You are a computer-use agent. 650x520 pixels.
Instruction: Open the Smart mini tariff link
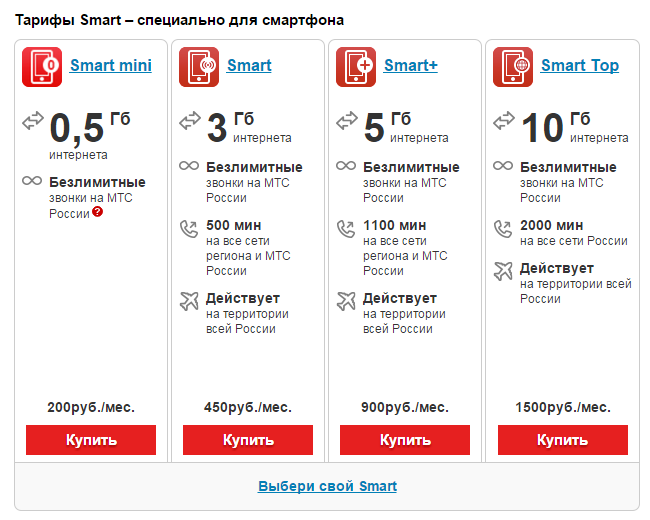click(110, 66)
